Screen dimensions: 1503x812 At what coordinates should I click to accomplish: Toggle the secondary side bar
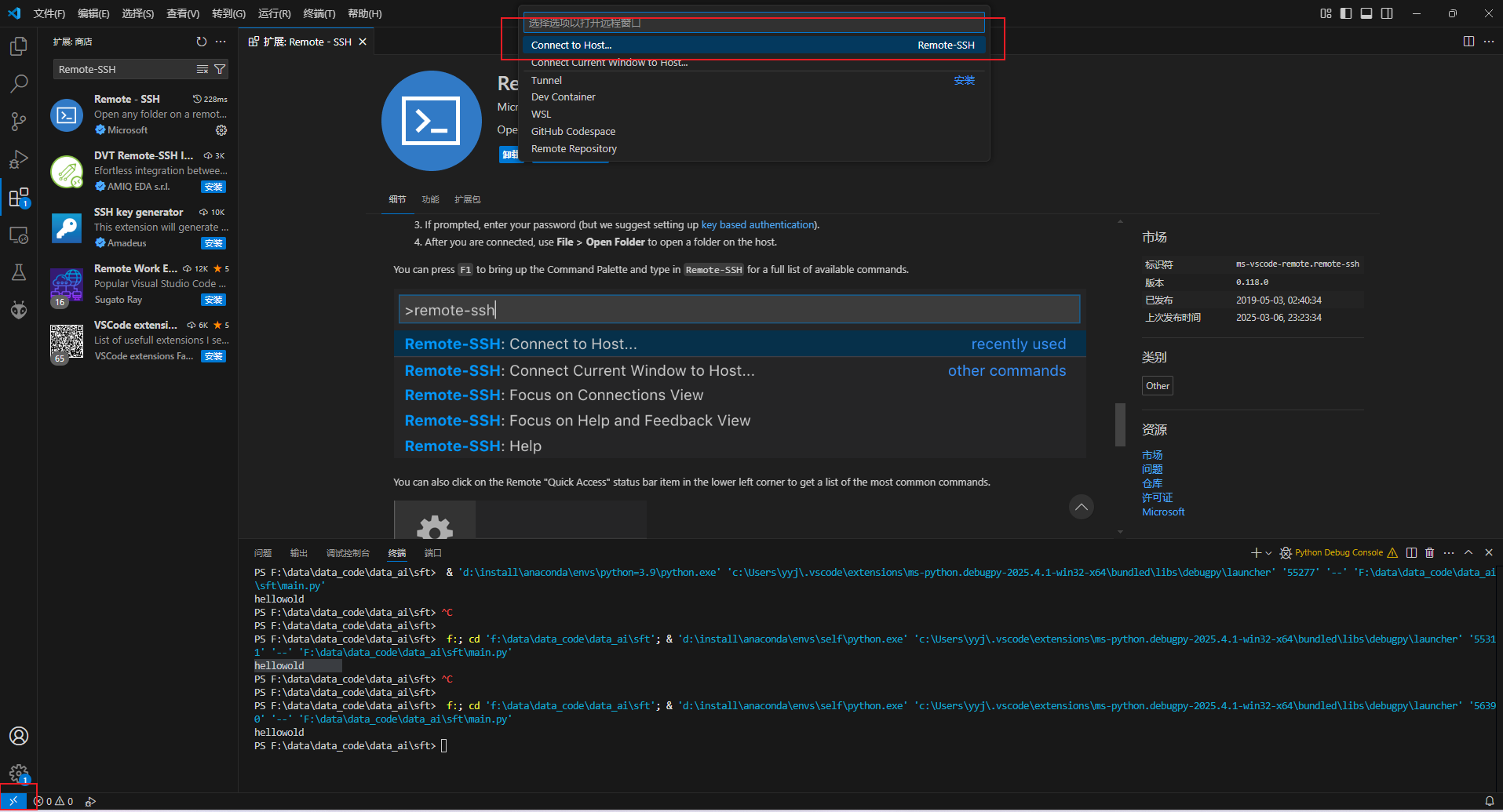(x=1387, y=13)
